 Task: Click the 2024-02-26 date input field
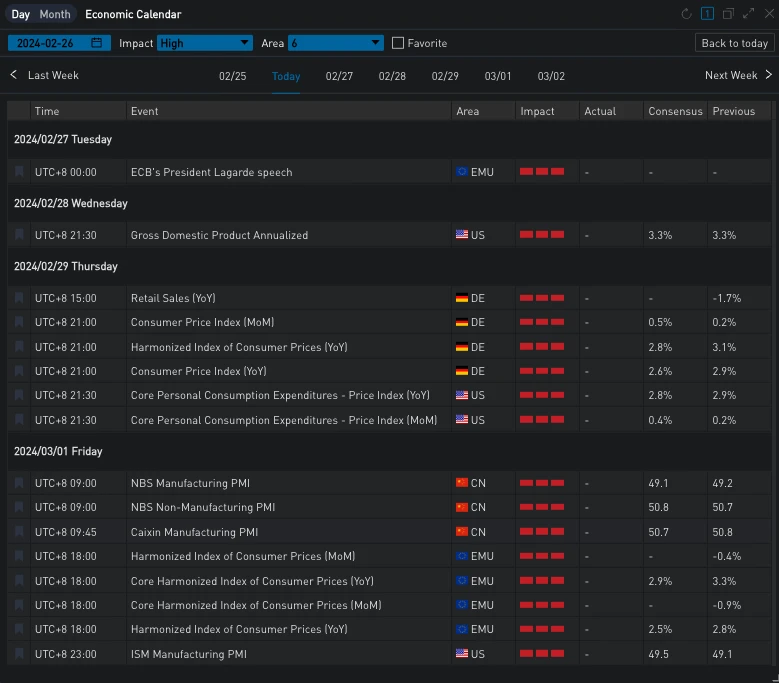[x=48, y=43]
